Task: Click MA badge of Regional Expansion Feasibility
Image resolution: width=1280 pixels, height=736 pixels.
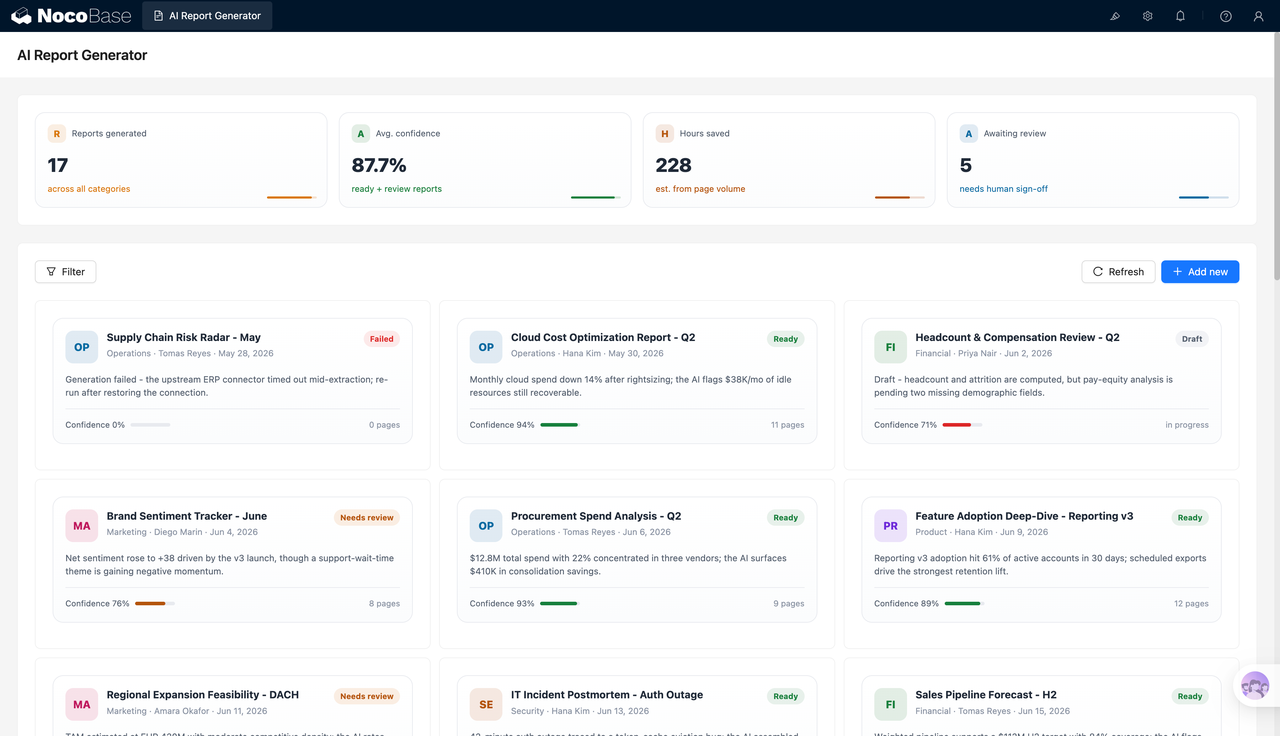Action: tap(82, 704)
